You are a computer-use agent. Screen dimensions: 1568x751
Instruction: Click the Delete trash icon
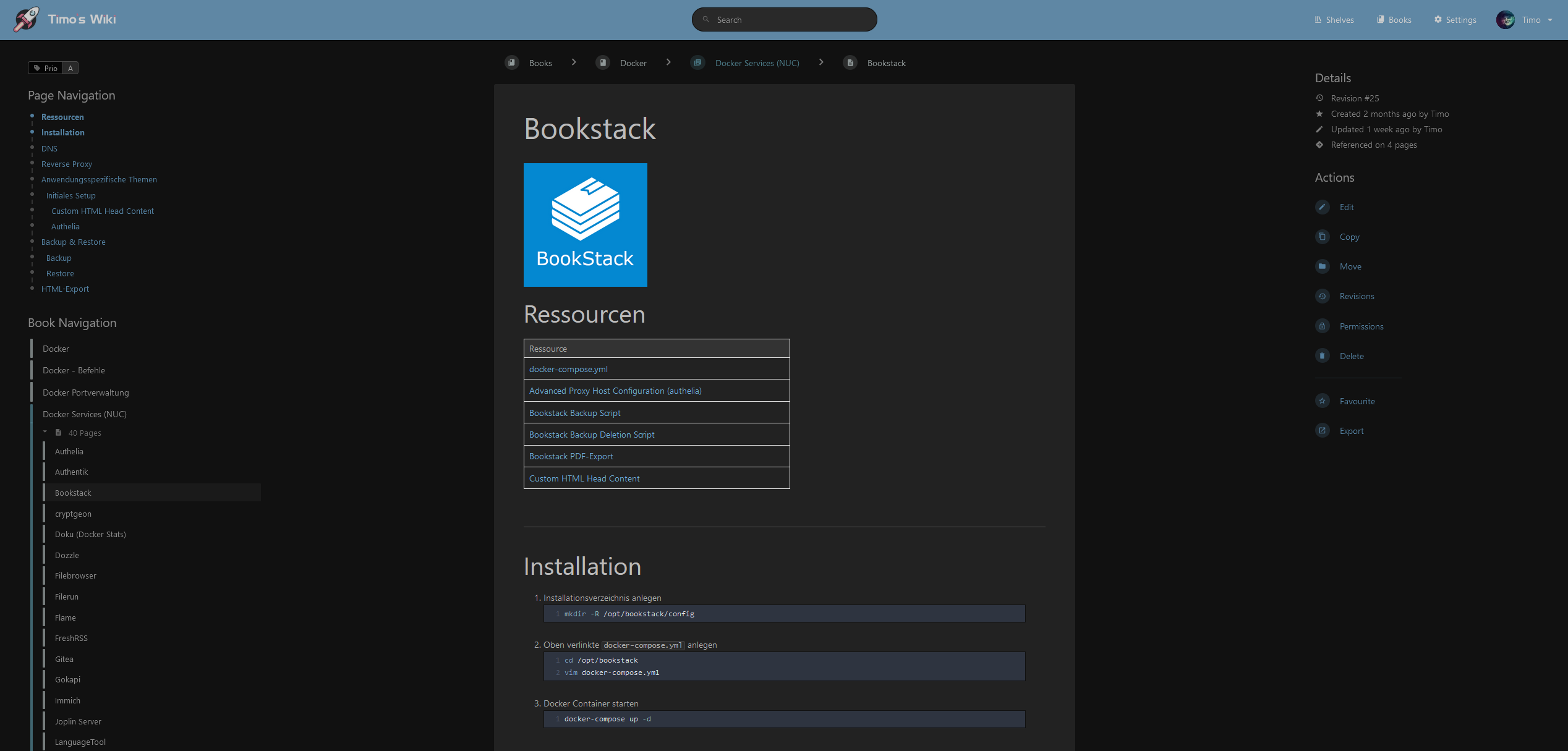pyautogui.click(x=1322, y=355)
